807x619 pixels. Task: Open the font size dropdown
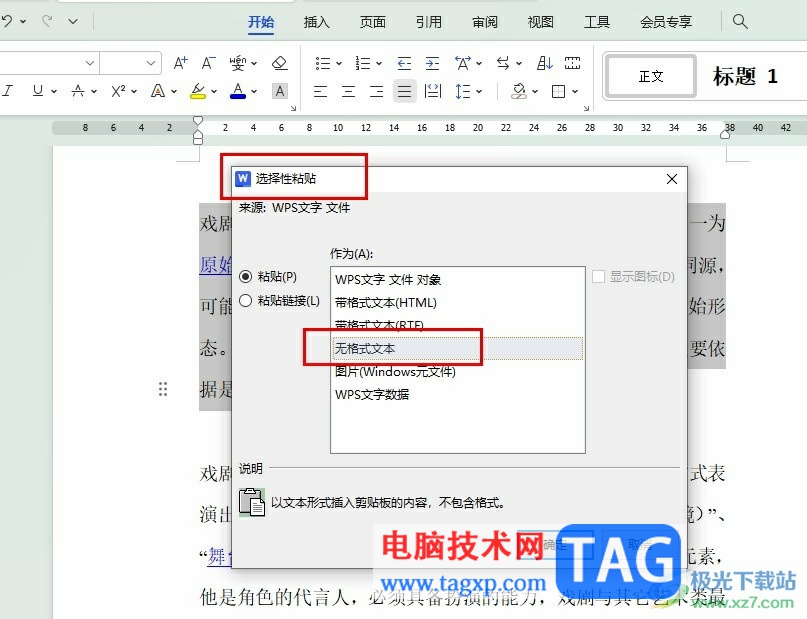pos(151,63)
